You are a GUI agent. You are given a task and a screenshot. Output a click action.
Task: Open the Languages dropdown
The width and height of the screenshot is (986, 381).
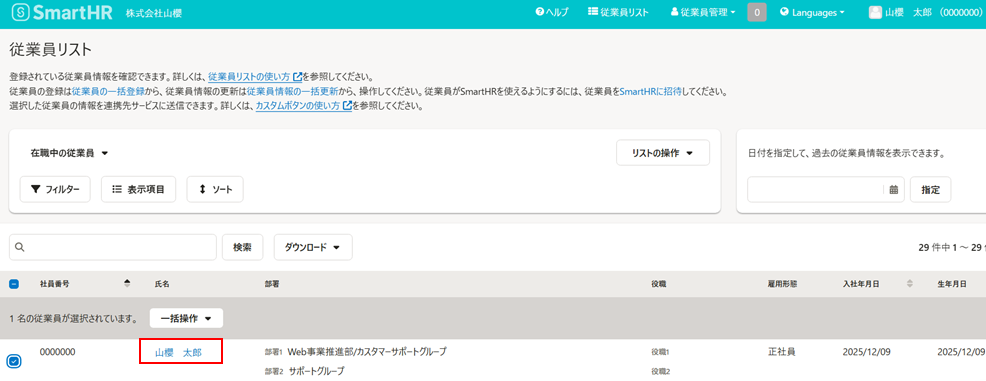tap(812, 13)
